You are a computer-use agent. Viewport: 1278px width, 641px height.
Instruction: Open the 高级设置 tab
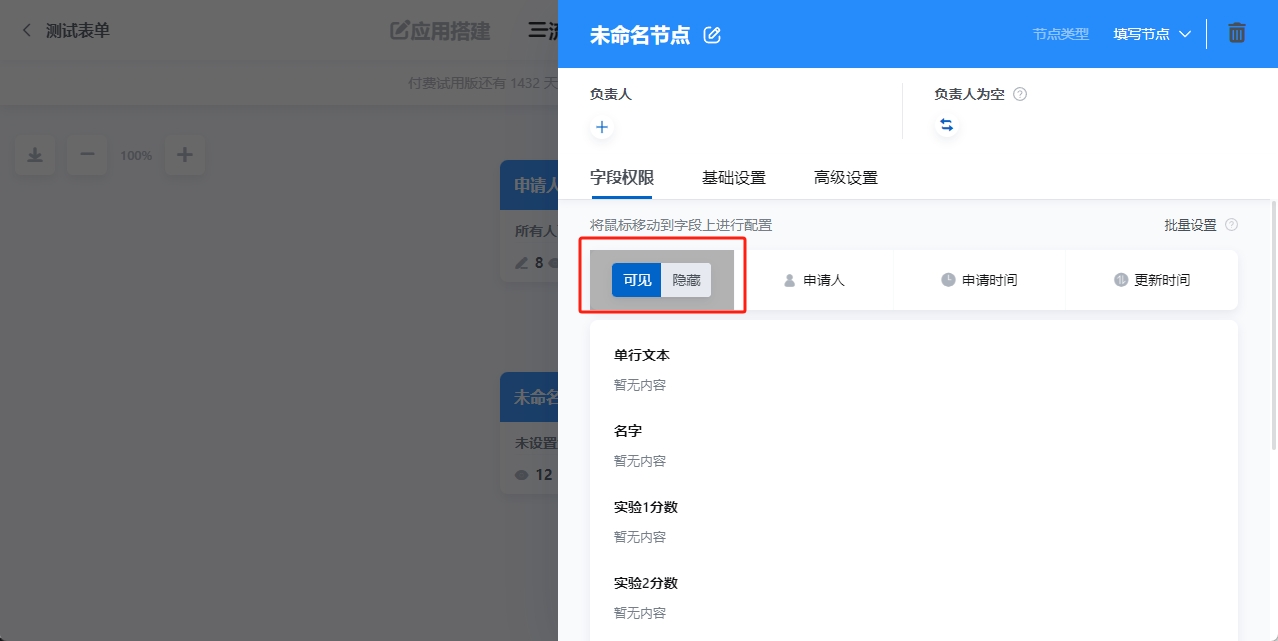[844, 177]
